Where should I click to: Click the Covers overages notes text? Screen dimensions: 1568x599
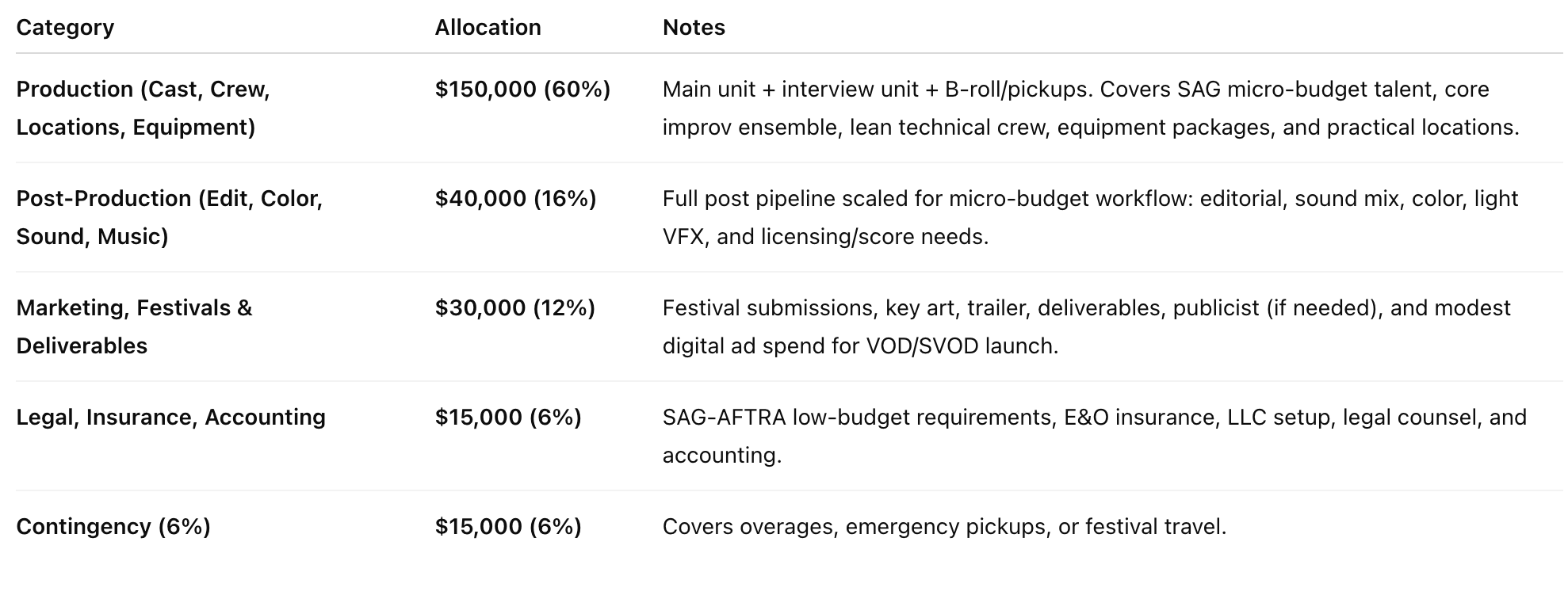[944, 526]
